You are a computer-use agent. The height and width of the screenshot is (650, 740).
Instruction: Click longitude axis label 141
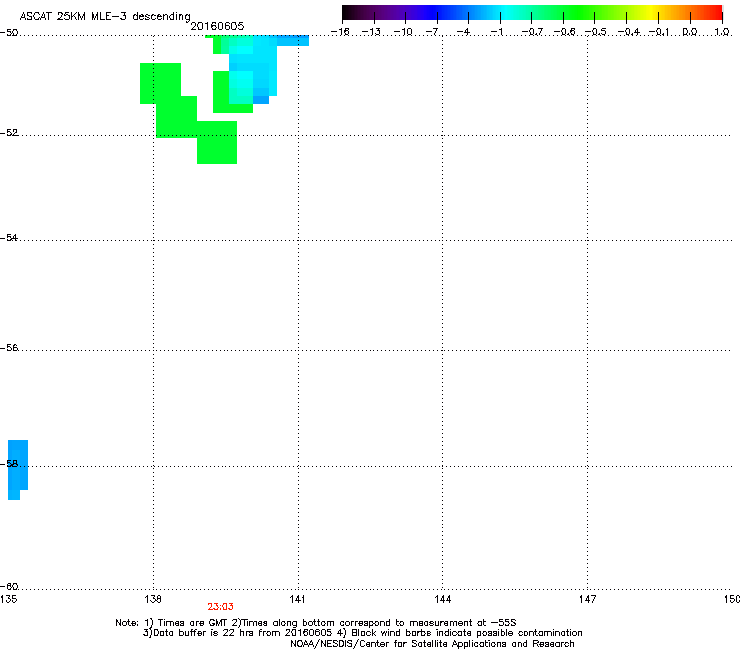297,599
